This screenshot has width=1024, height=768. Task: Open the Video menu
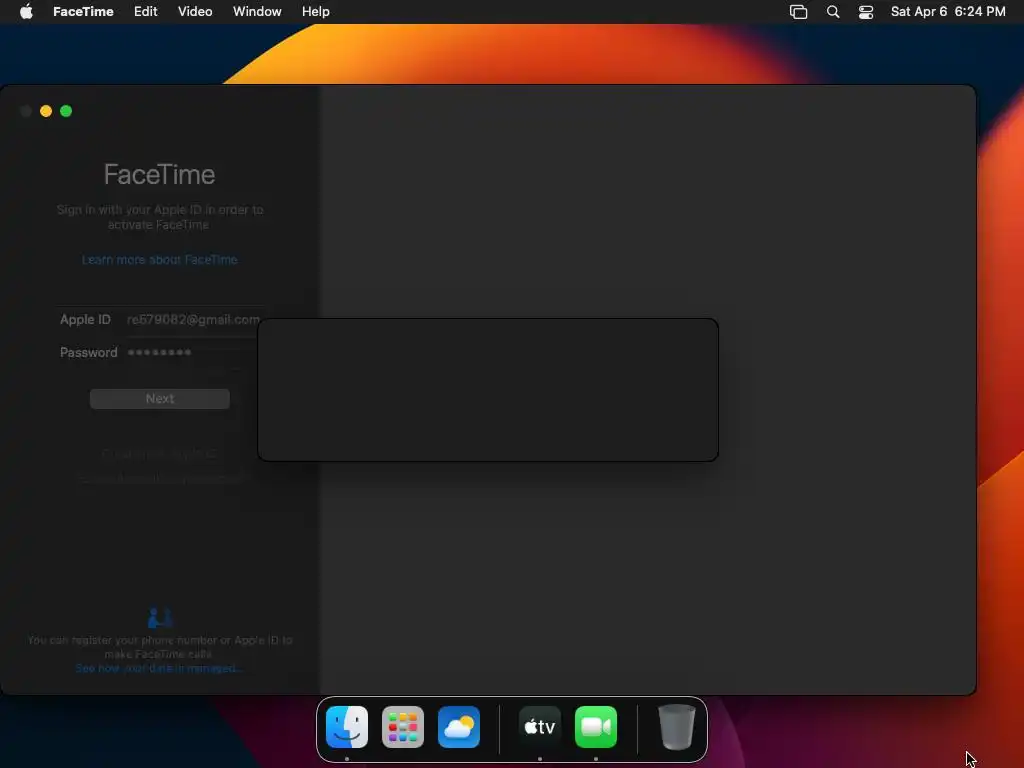click(x=195, y=11)
